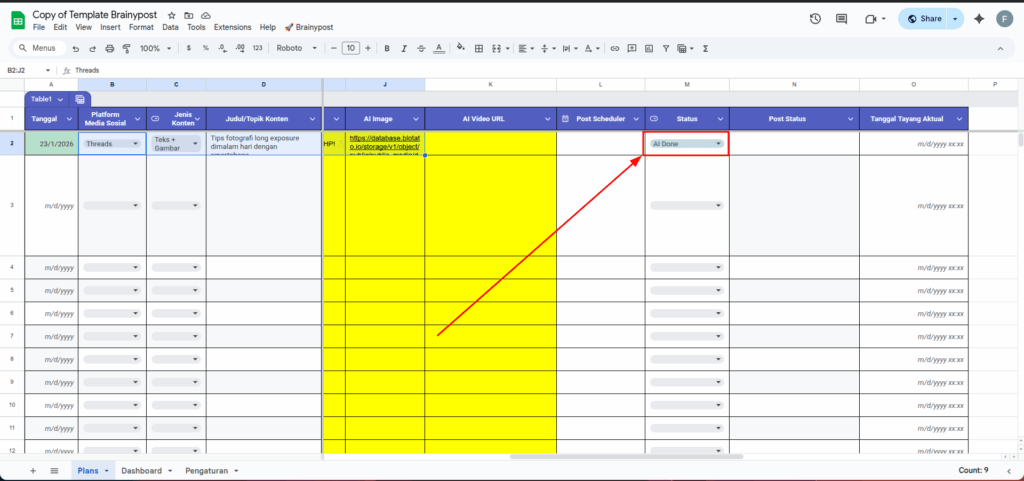Expand the AI Done status dropdown

(718, 144)
